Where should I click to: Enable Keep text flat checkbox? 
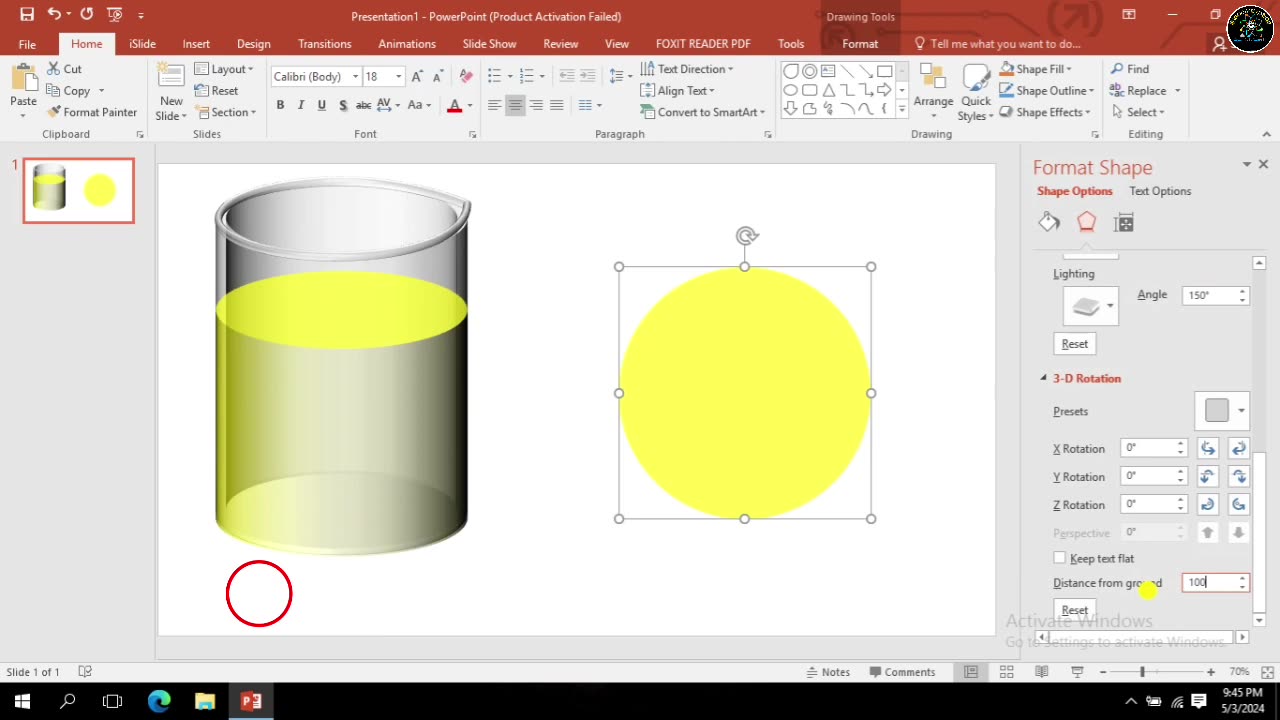[x=1060, y=558]
